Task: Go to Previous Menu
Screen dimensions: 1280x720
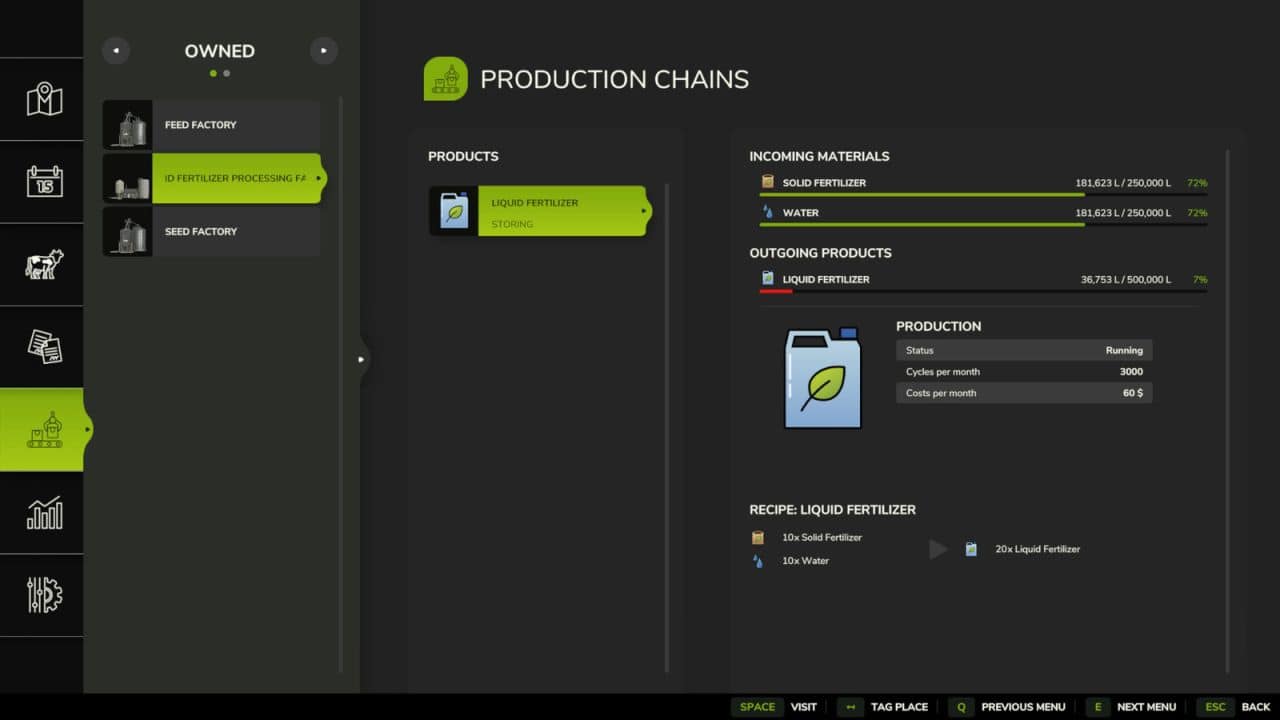Action: [x=1008, y=707]
